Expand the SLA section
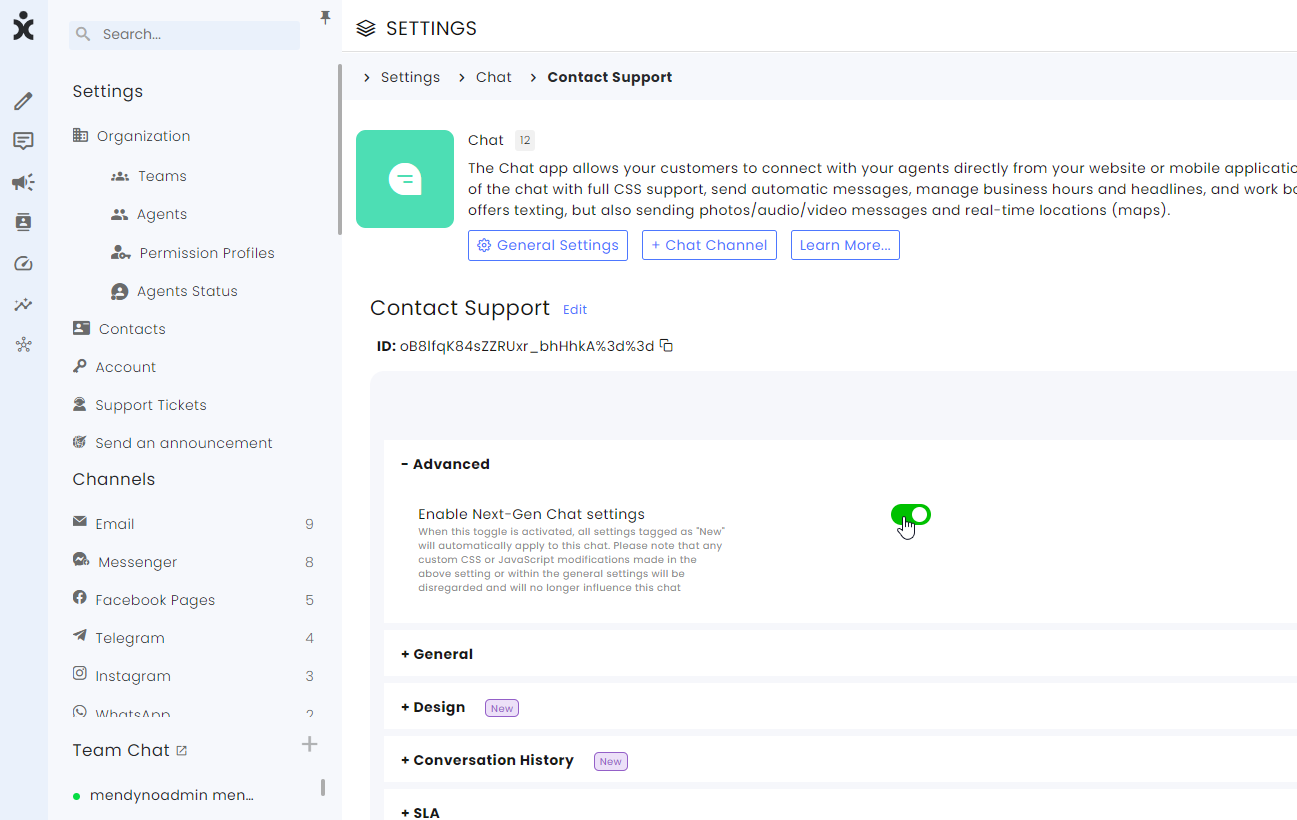Image resolution: width=1297 pixels, height=820 pixels. point(420,812)
